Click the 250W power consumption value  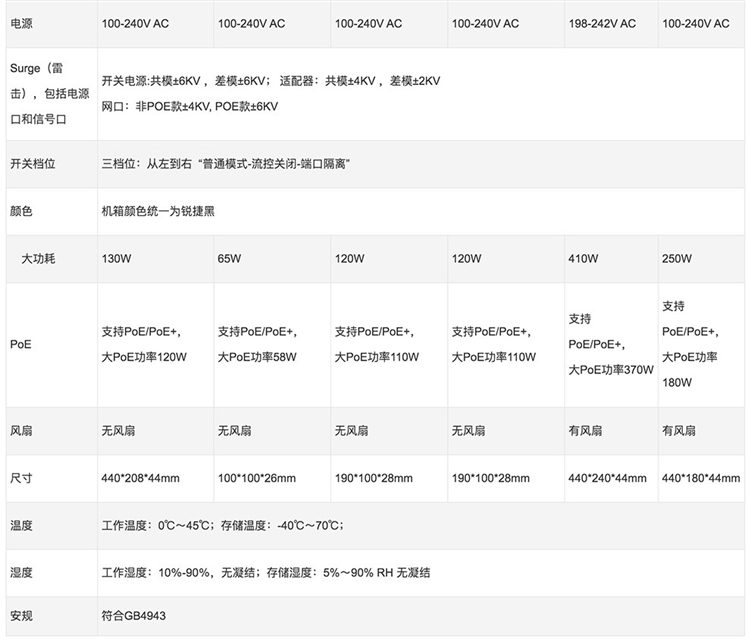(677, 259)
